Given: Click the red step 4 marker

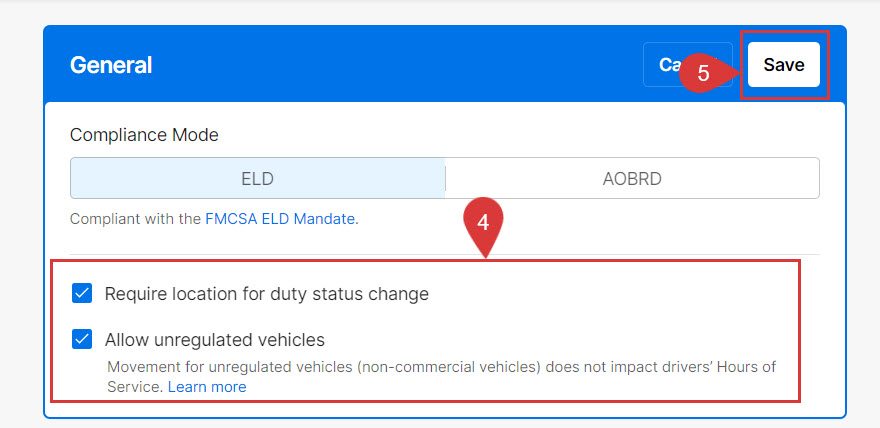Looking at the screenshot, I should pos(483,223).
